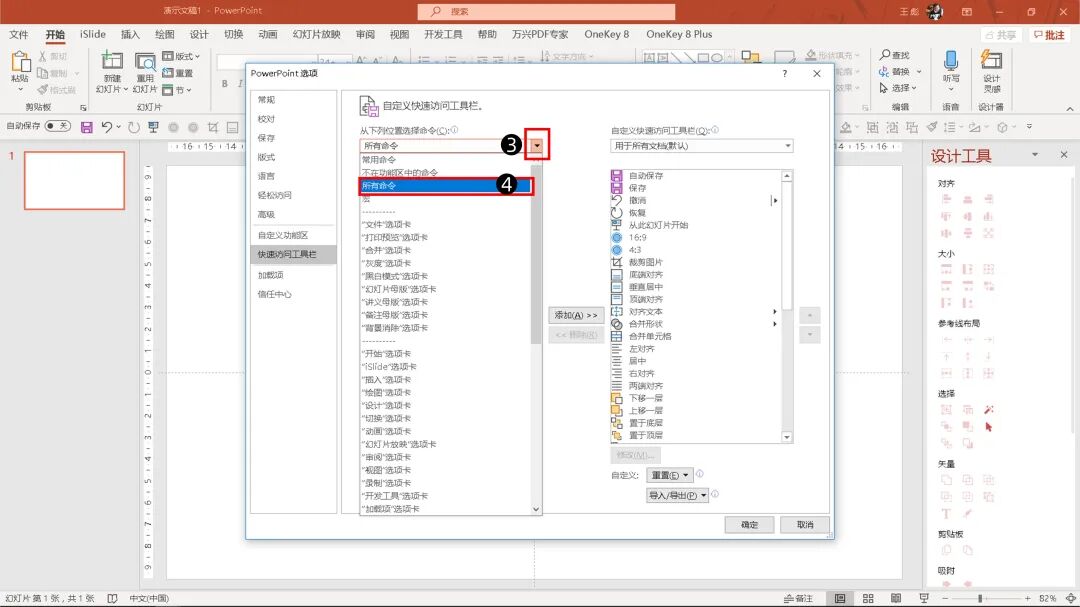
Task: Click the 共享 (Share) button
Action: click(1001, 34)
